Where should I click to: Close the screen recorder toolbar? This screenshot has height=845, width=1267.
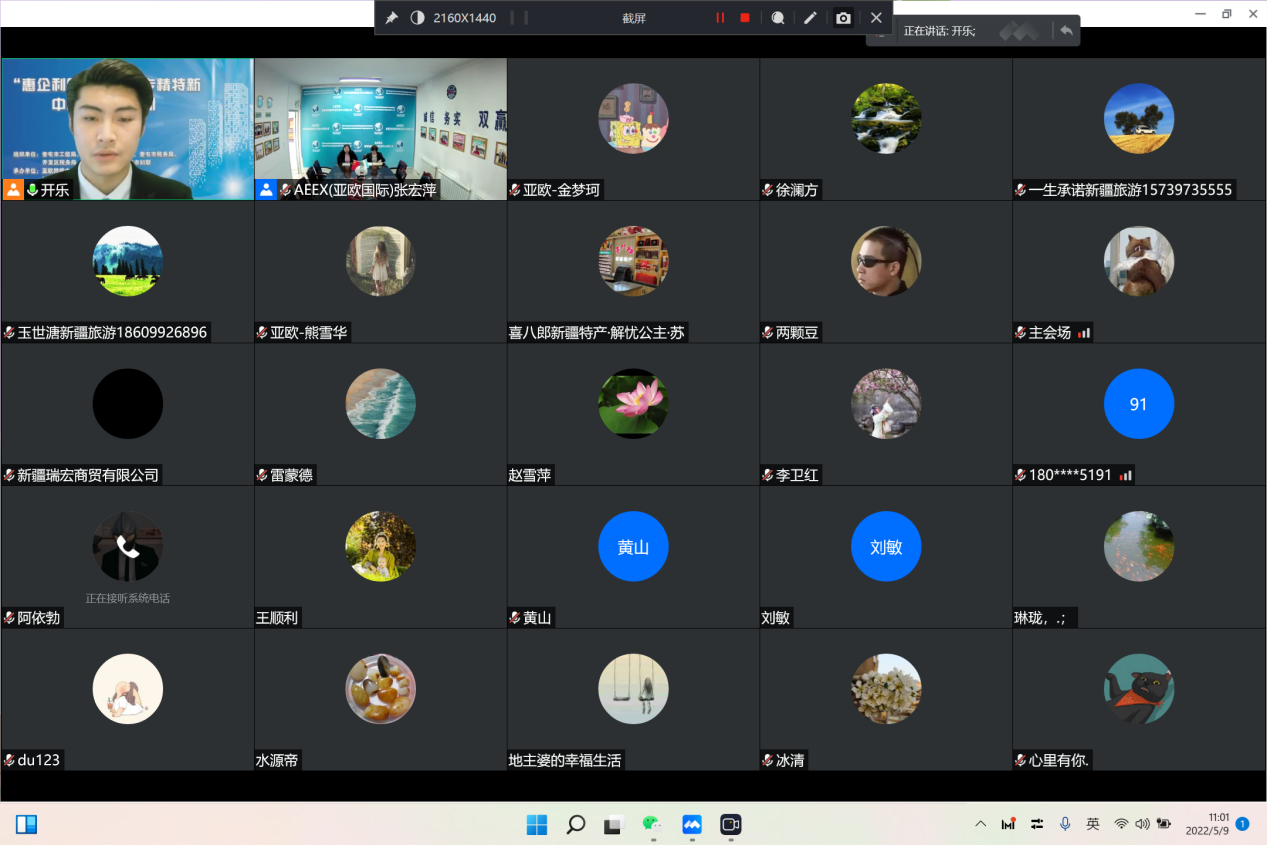876,18
